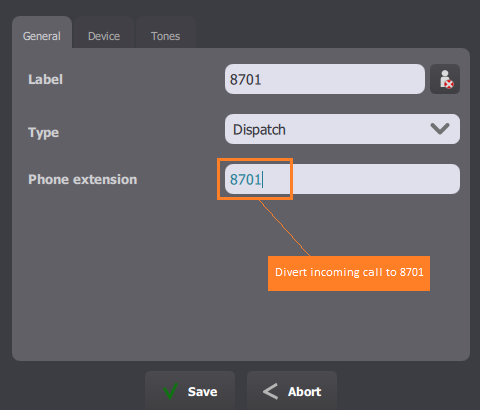Viewport: 480px width, 410px height.
Task: Click the "Phone extension" label text
Action: (x=83, y=179)
